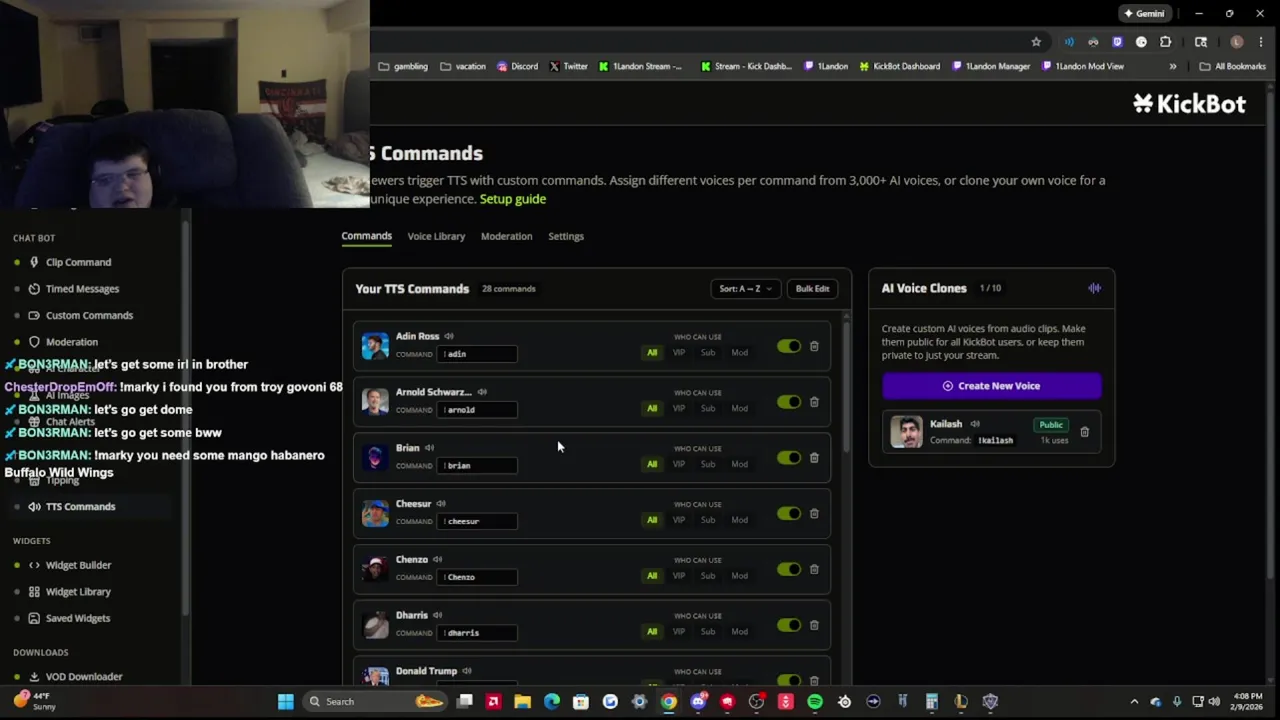This screenshot has width=1280, height=720.
Task: Turn off the Dharris command toggle
Action: coord(789,625)
